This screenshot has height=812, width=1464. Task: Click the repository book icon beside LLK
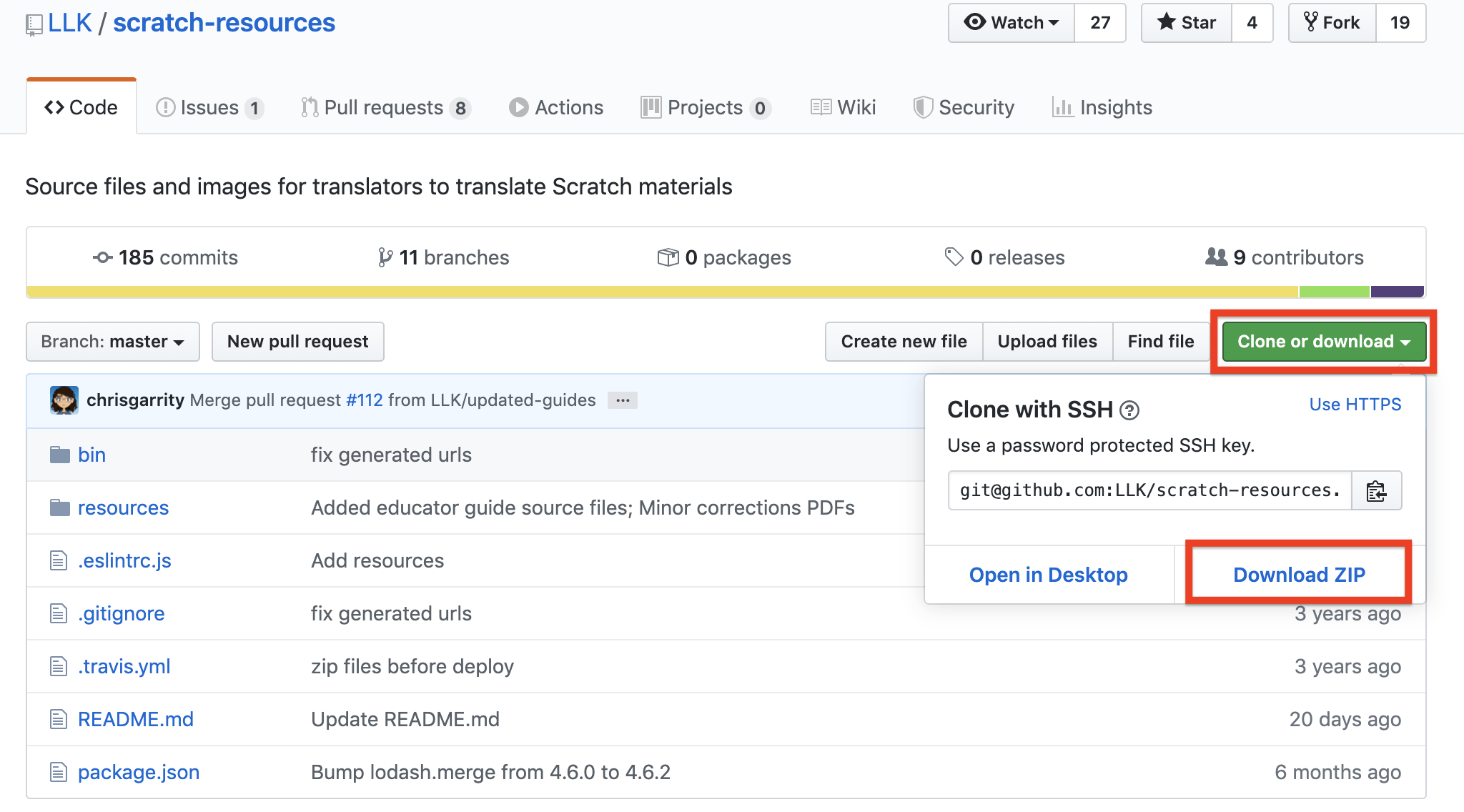34,25
